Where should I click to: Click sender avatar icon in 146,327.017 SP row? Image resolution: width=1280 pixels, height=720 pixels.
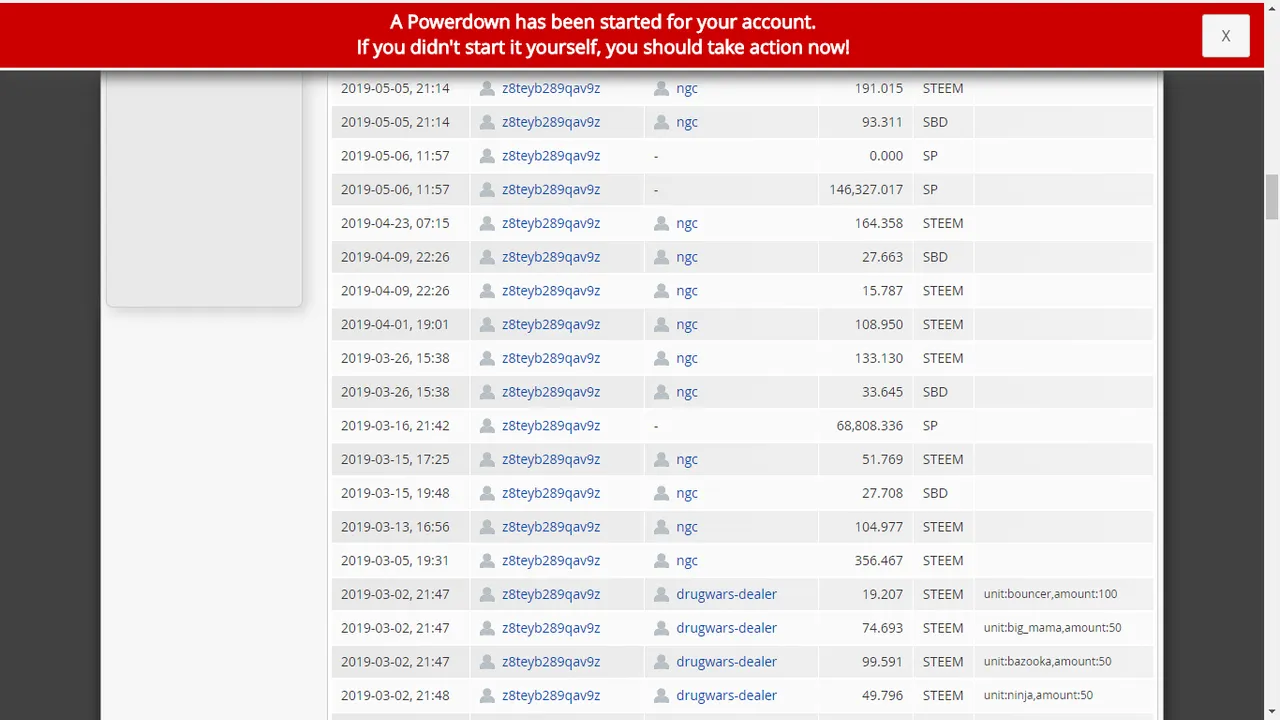pos(487,189)
